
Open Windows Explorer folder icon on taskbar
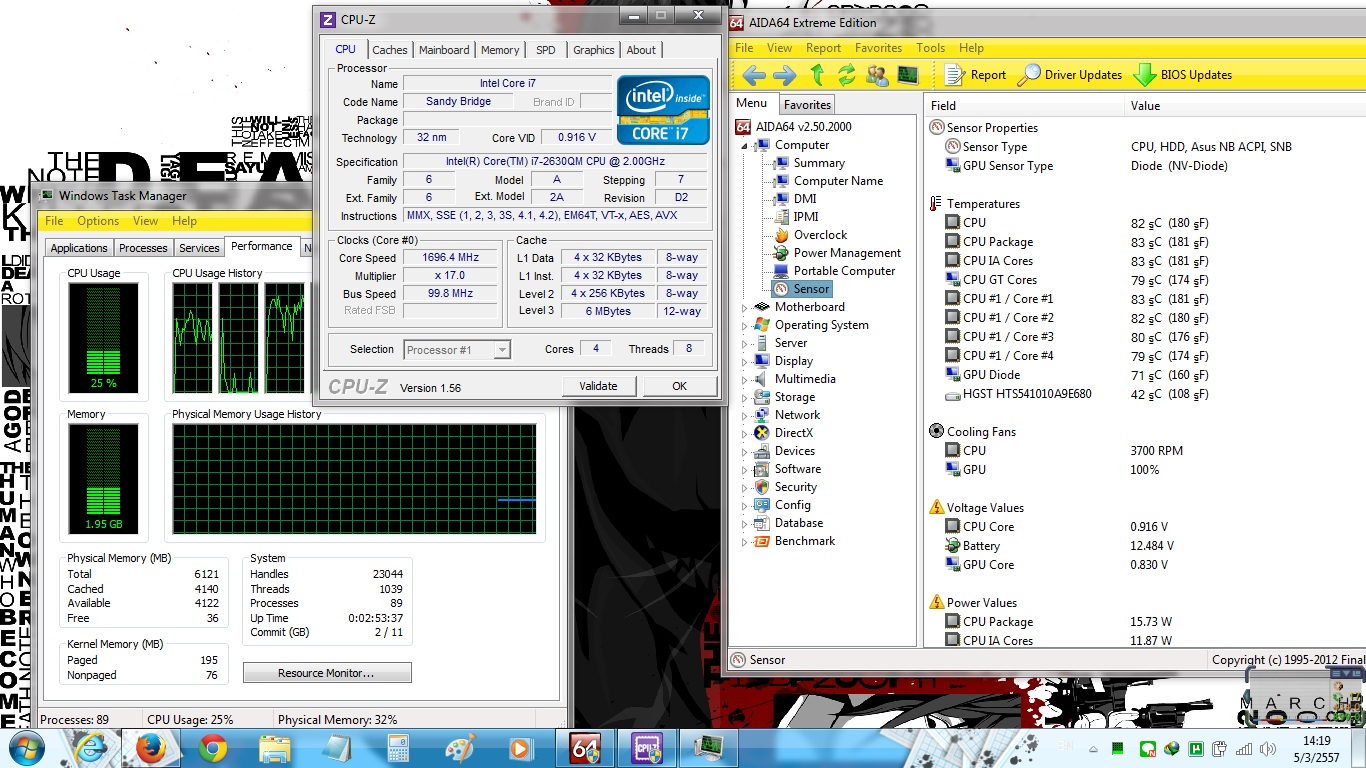coord(274,748)
